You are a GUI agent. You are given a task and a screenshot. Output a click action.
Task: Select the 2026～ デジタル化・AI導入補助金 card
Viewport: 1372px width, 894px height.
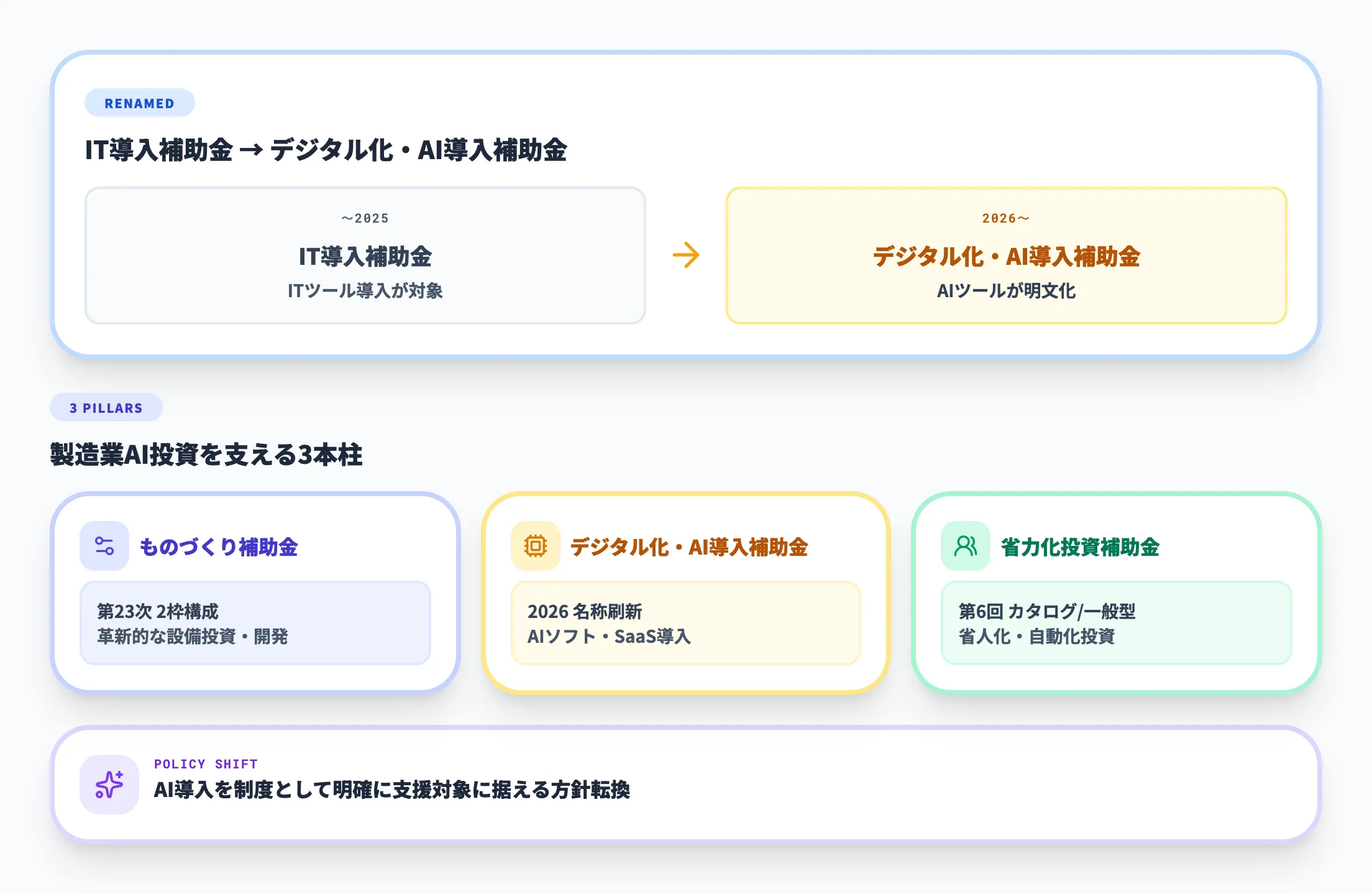(1005, 255)
